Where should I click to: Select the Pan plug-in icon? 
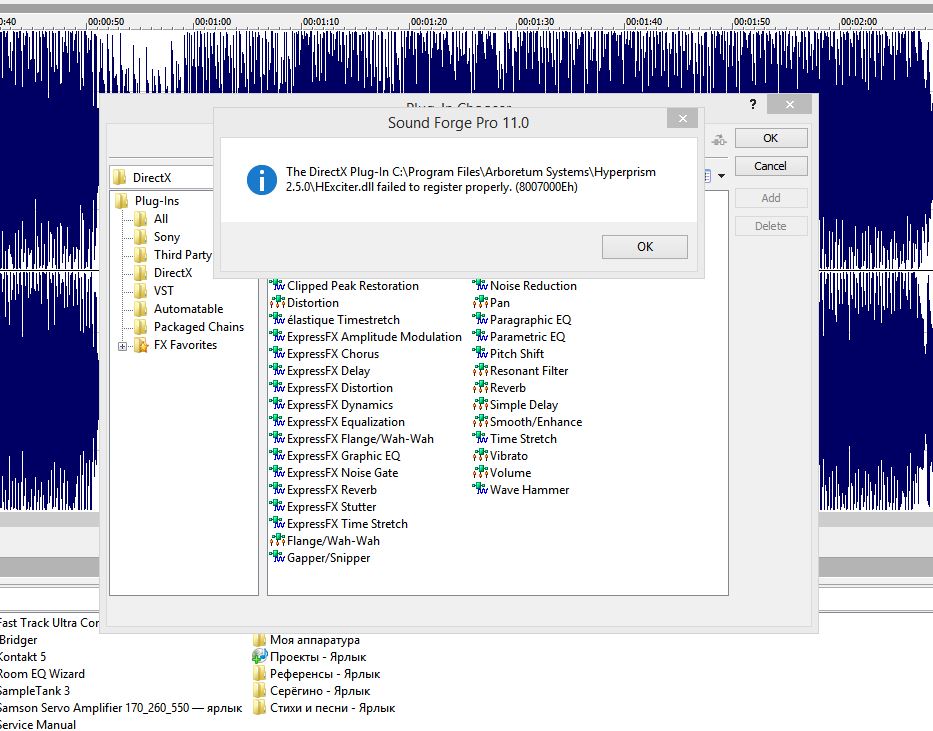(480, 303)
